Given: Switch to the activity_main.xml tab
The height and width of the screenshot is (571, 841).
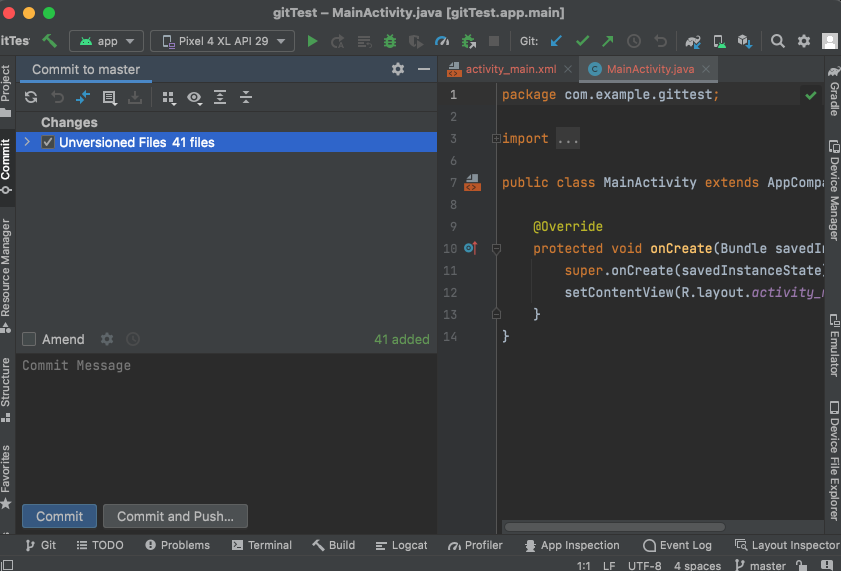Looking at the screenshot, I should coord(510,69).
